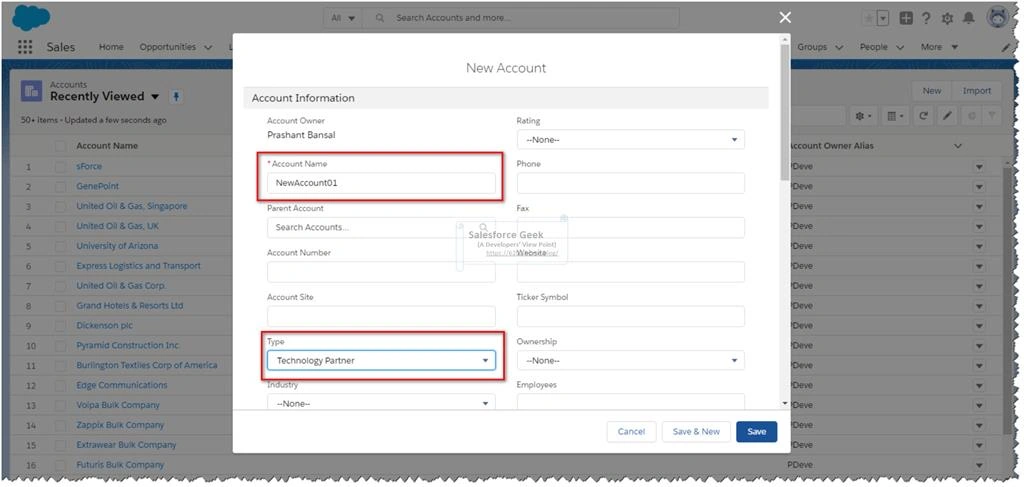This screenshot has height=487, width=1024.
Task: Click the Phone input field
Action: [630, 183]
